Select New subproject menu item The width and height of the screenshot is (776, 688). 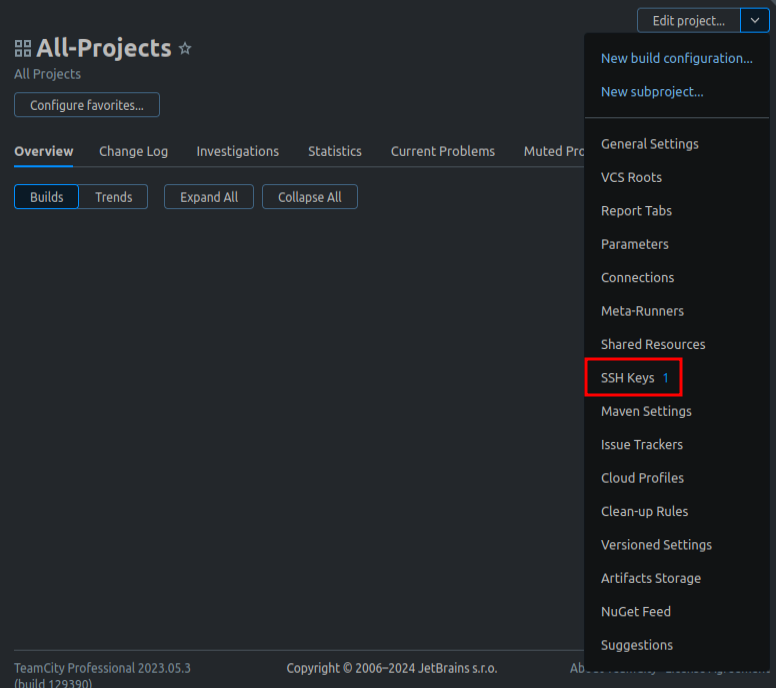tap(652, 92)
